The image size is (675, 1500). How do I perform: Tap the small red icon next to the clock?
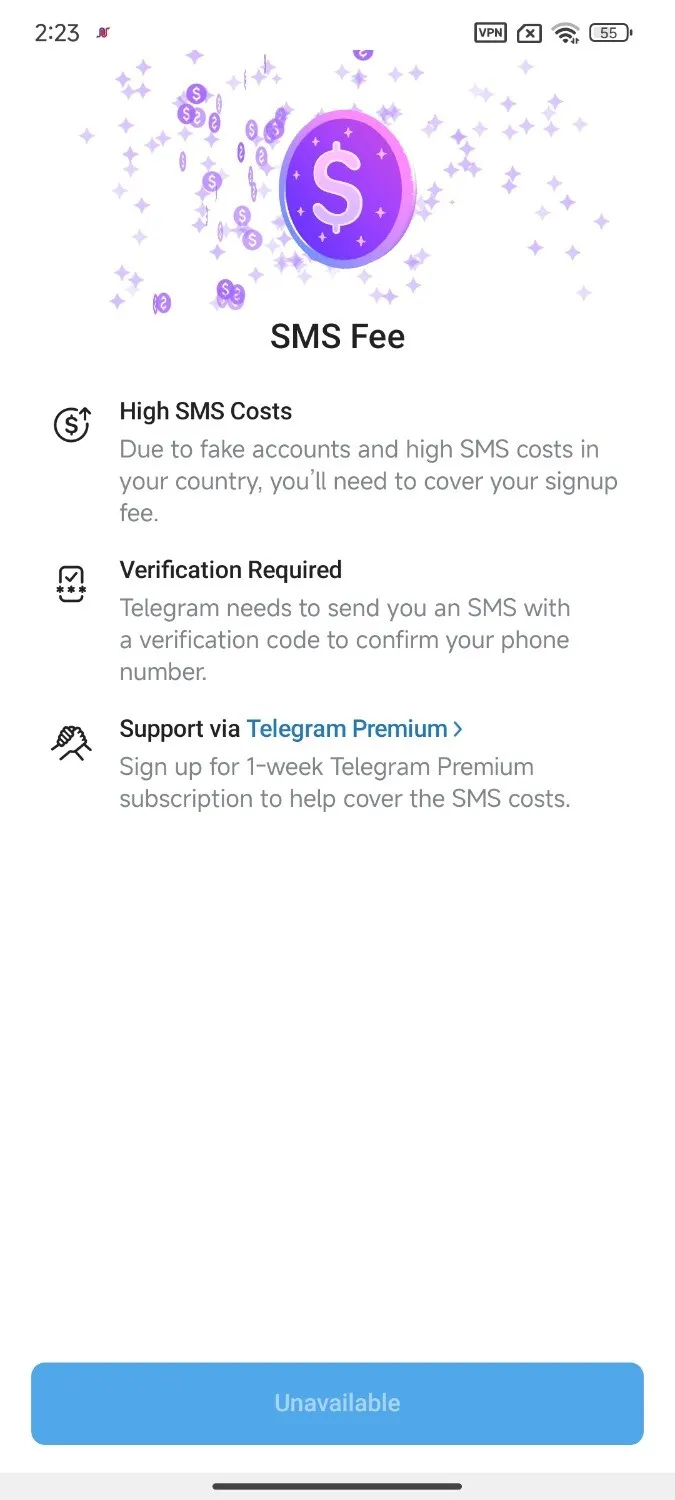(x=103, y=33)
